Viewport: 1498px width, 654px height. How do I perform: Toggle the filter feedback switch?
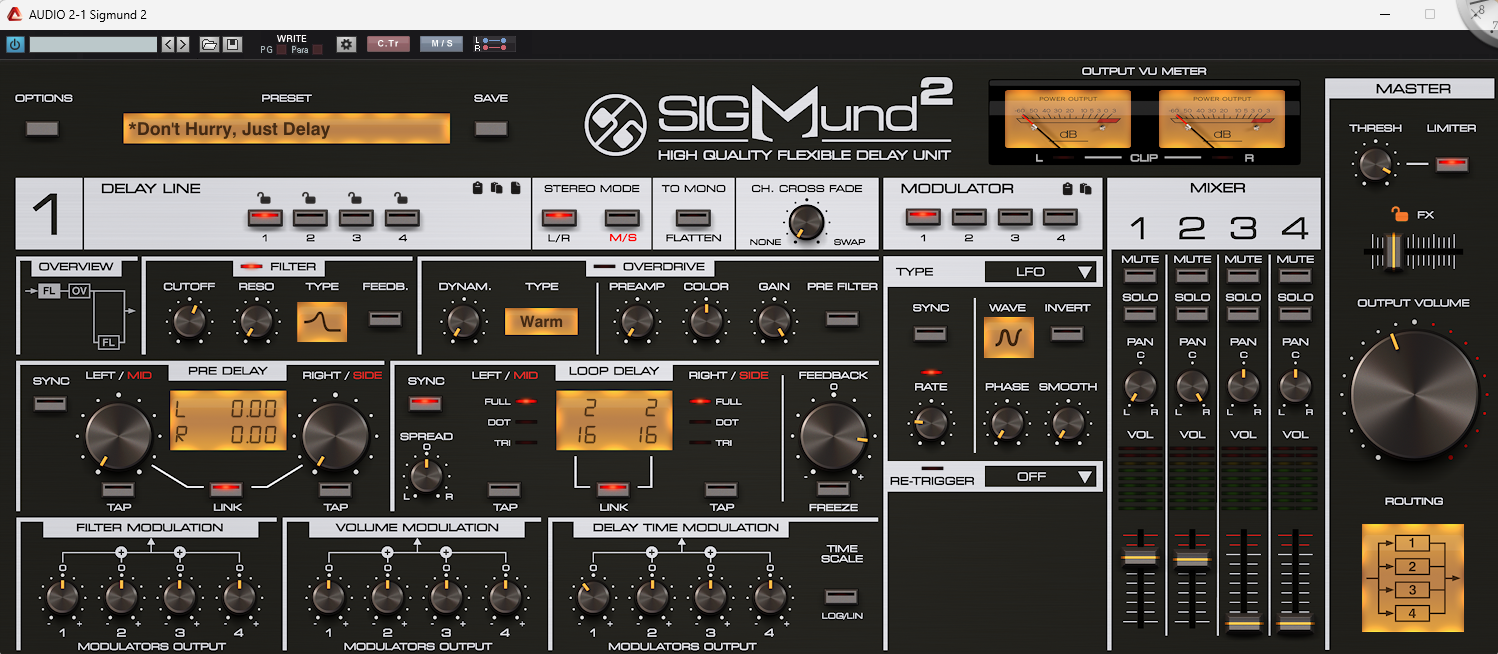(385, 319)
